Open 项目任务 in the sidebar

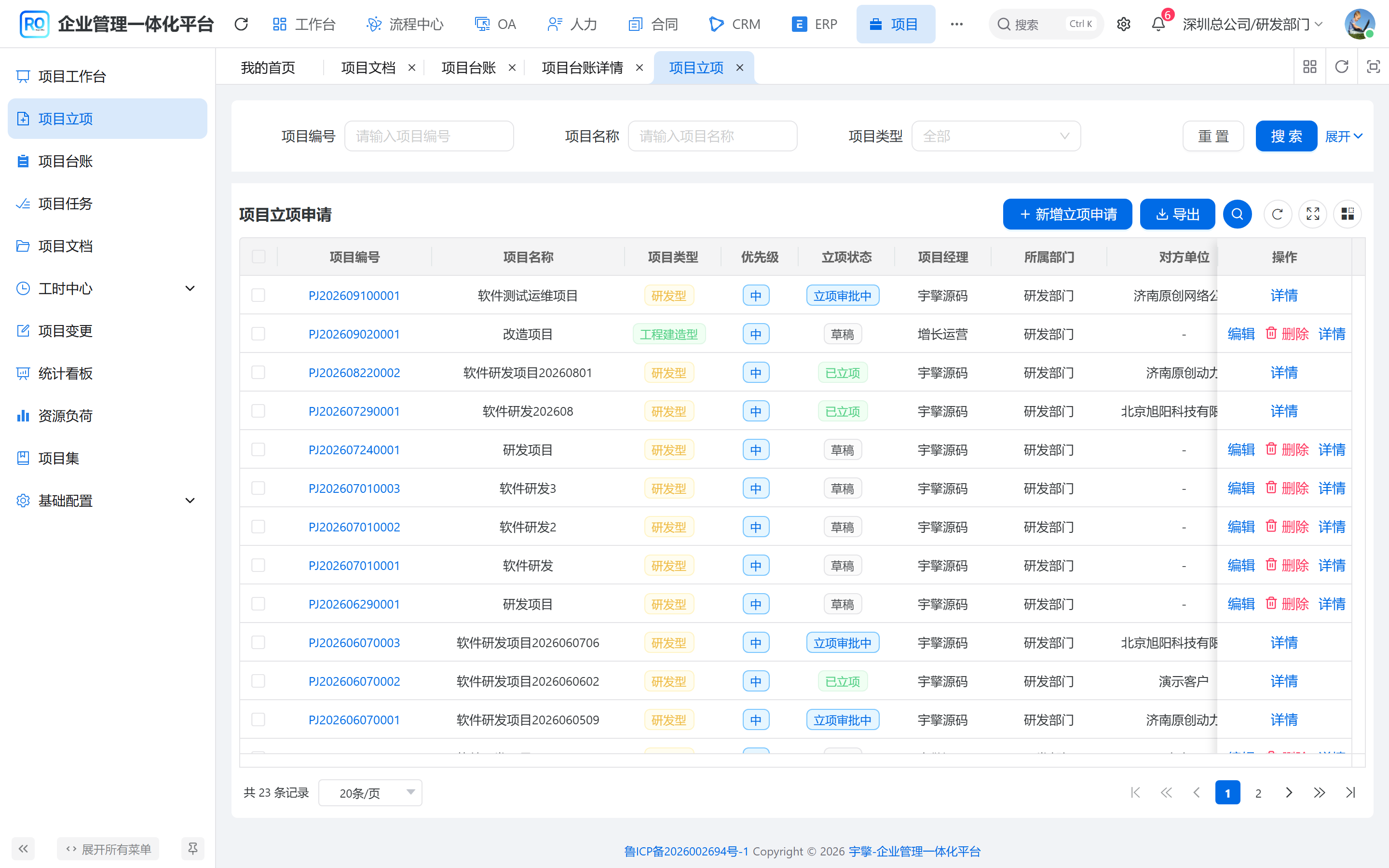click(108, 203)
